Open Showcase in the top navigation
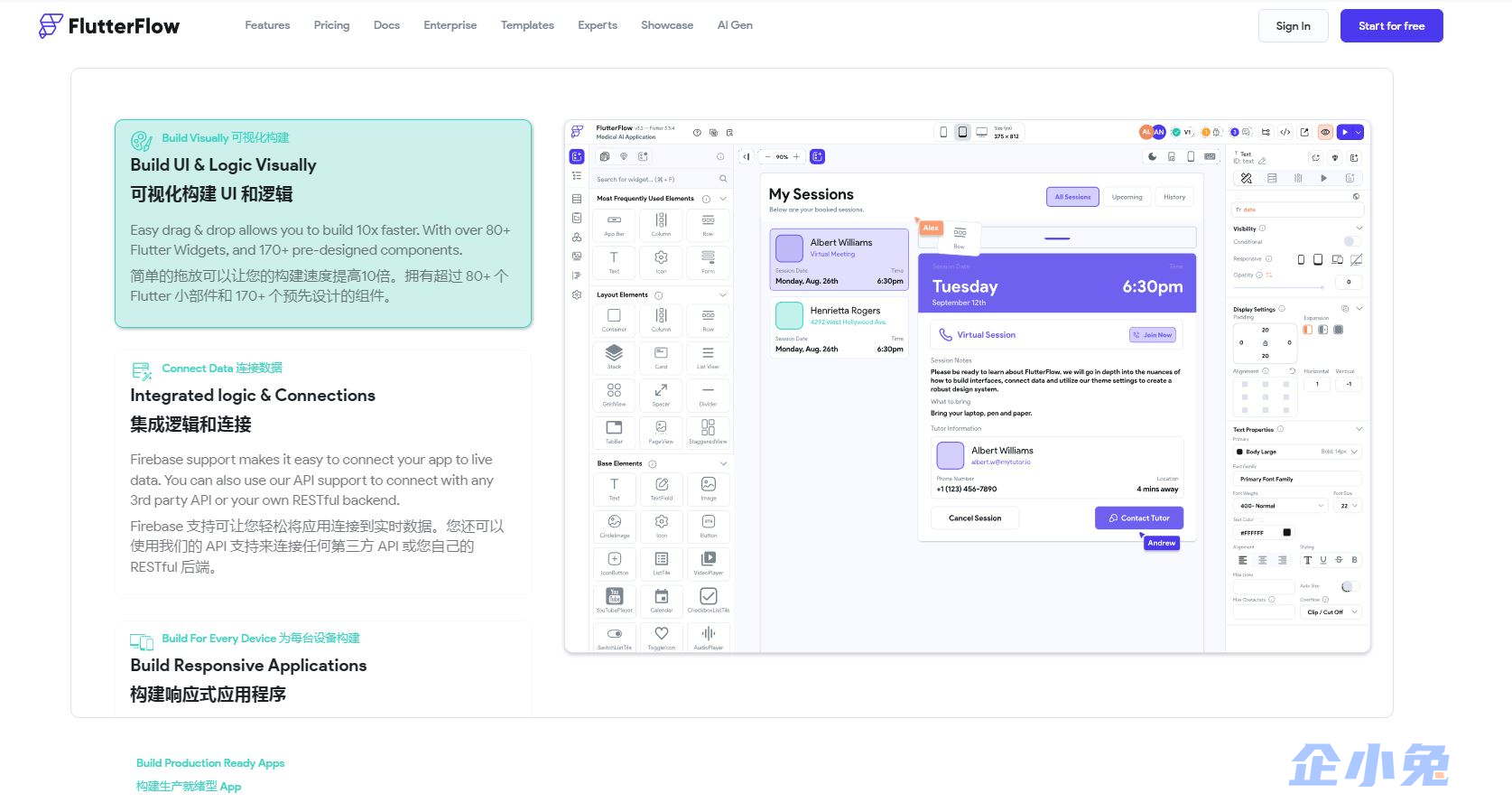Screen dimensions: 1512x812 point(667,25)
